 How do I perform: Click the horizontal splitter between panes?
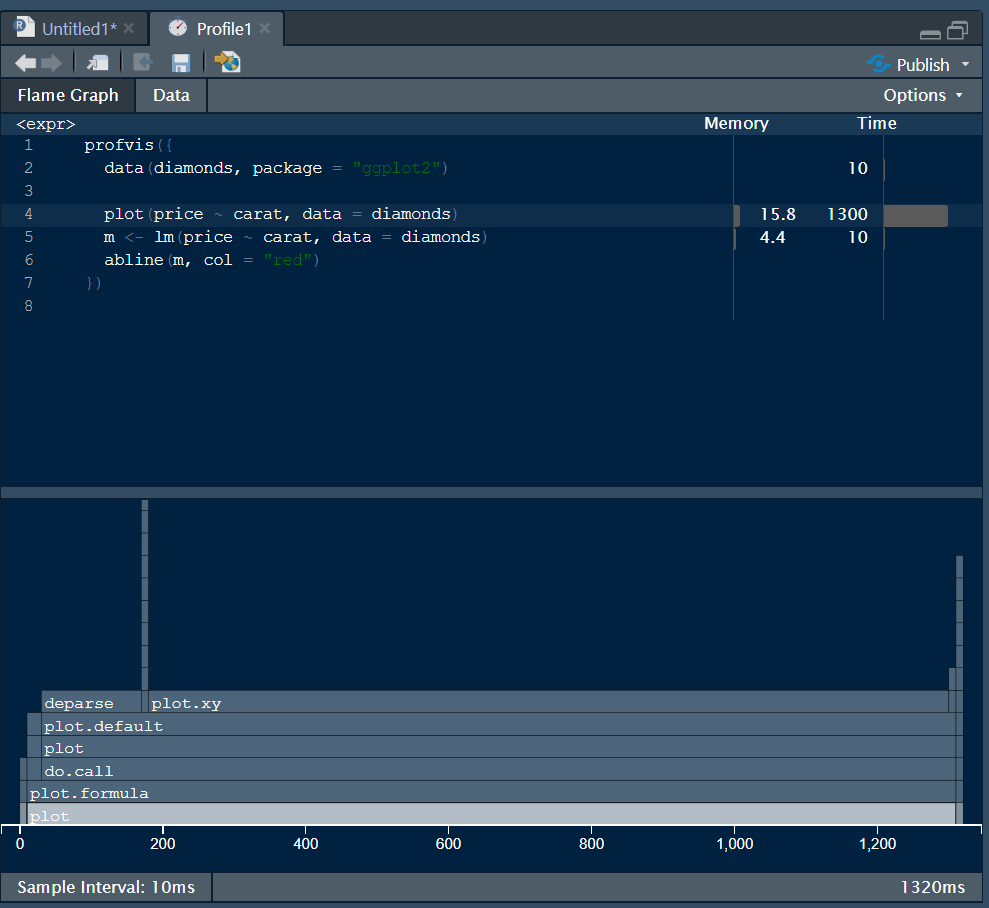(491, 492)
